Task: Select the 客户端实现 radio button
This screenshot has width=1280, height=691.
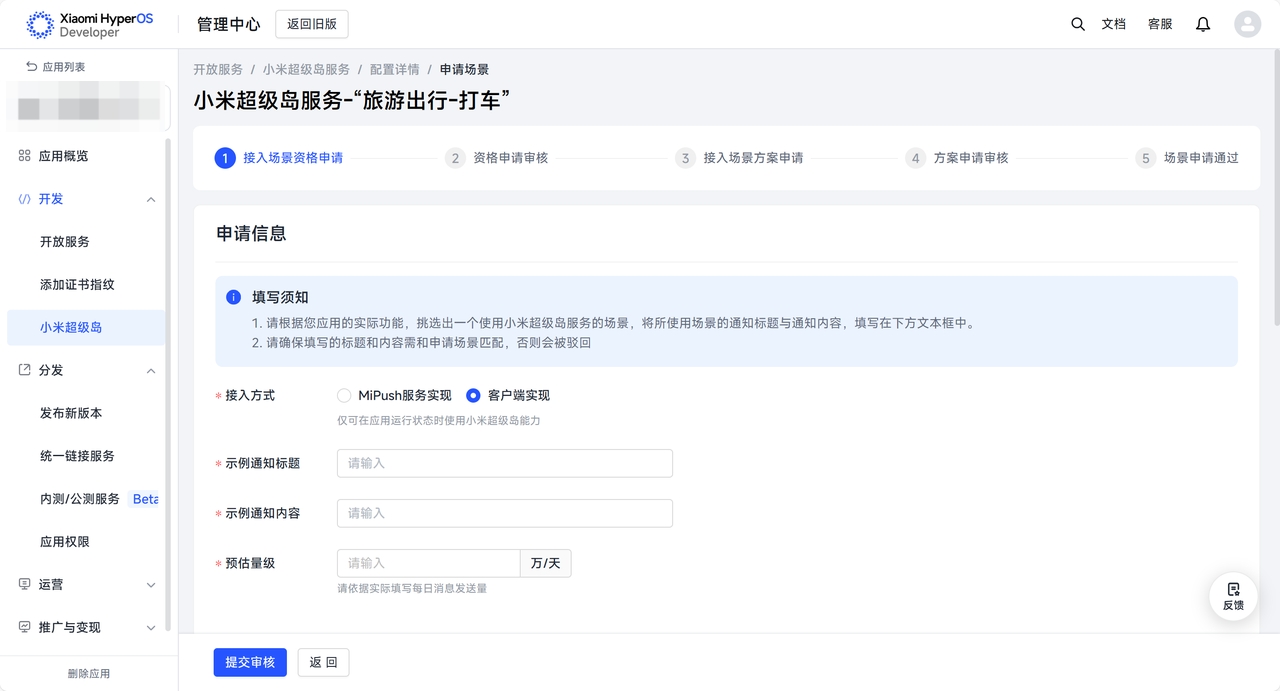Action: point(473,395)
